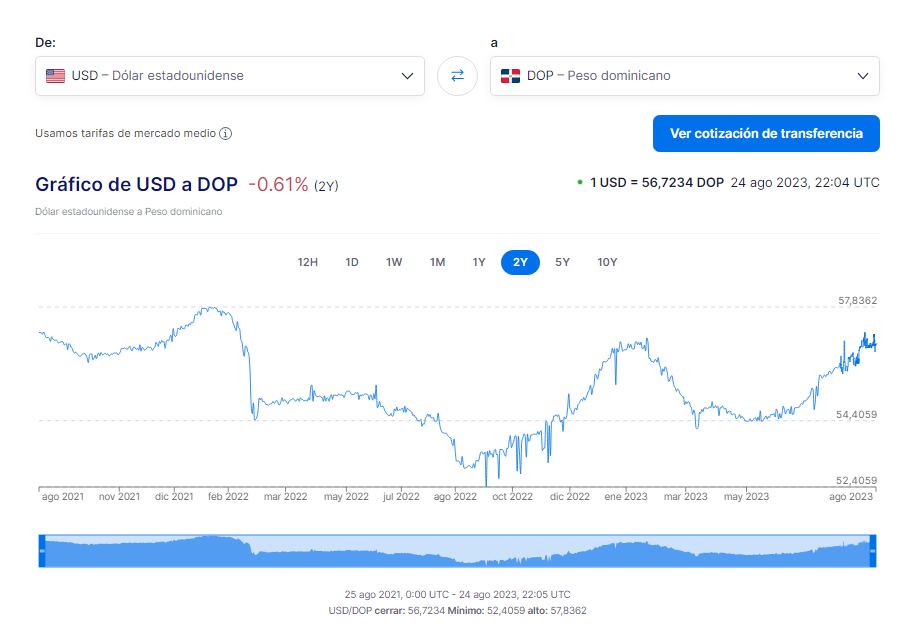The width and height of the screenshot is (906, 644).
Task: Click the US flag icon
Action: click(x=55, y=76)
